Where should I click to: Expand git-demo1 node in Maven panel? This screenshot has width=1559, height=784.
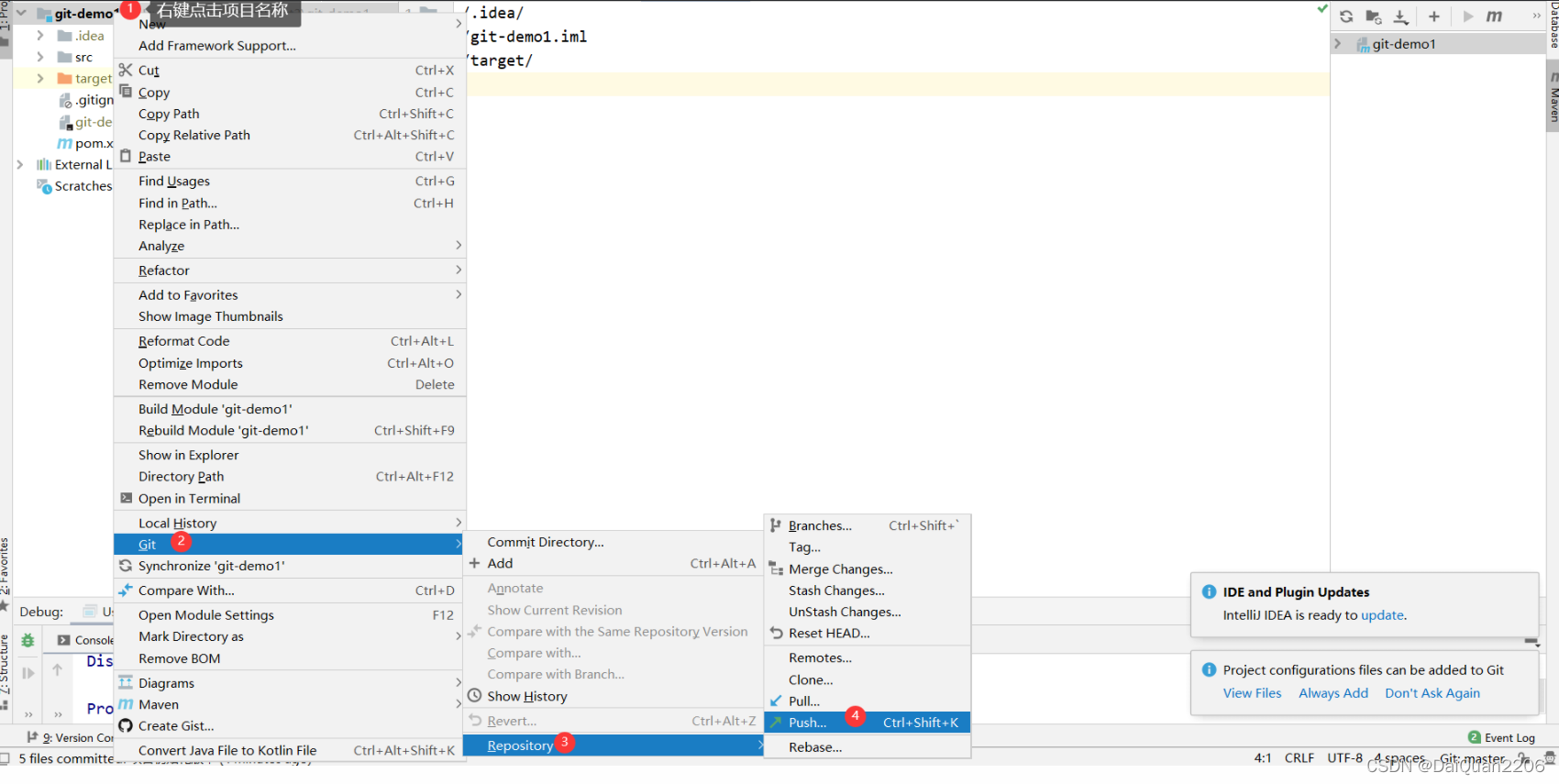tap(1338, 43)
